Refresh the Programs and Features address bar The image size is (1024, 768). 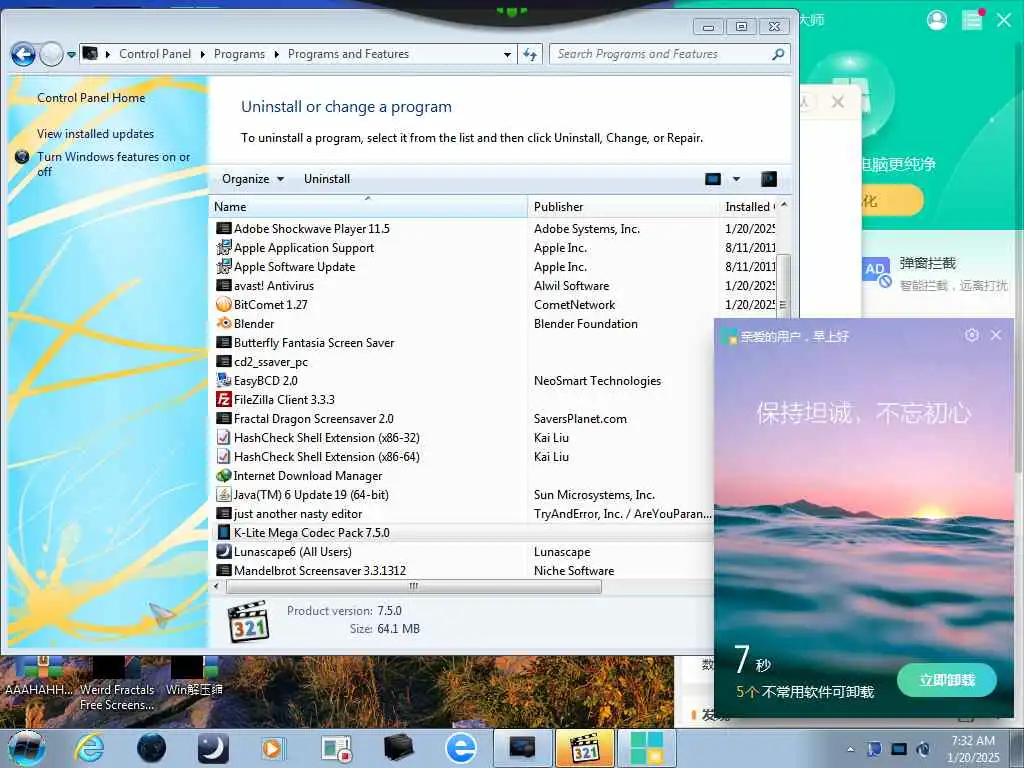click(530, 54)
